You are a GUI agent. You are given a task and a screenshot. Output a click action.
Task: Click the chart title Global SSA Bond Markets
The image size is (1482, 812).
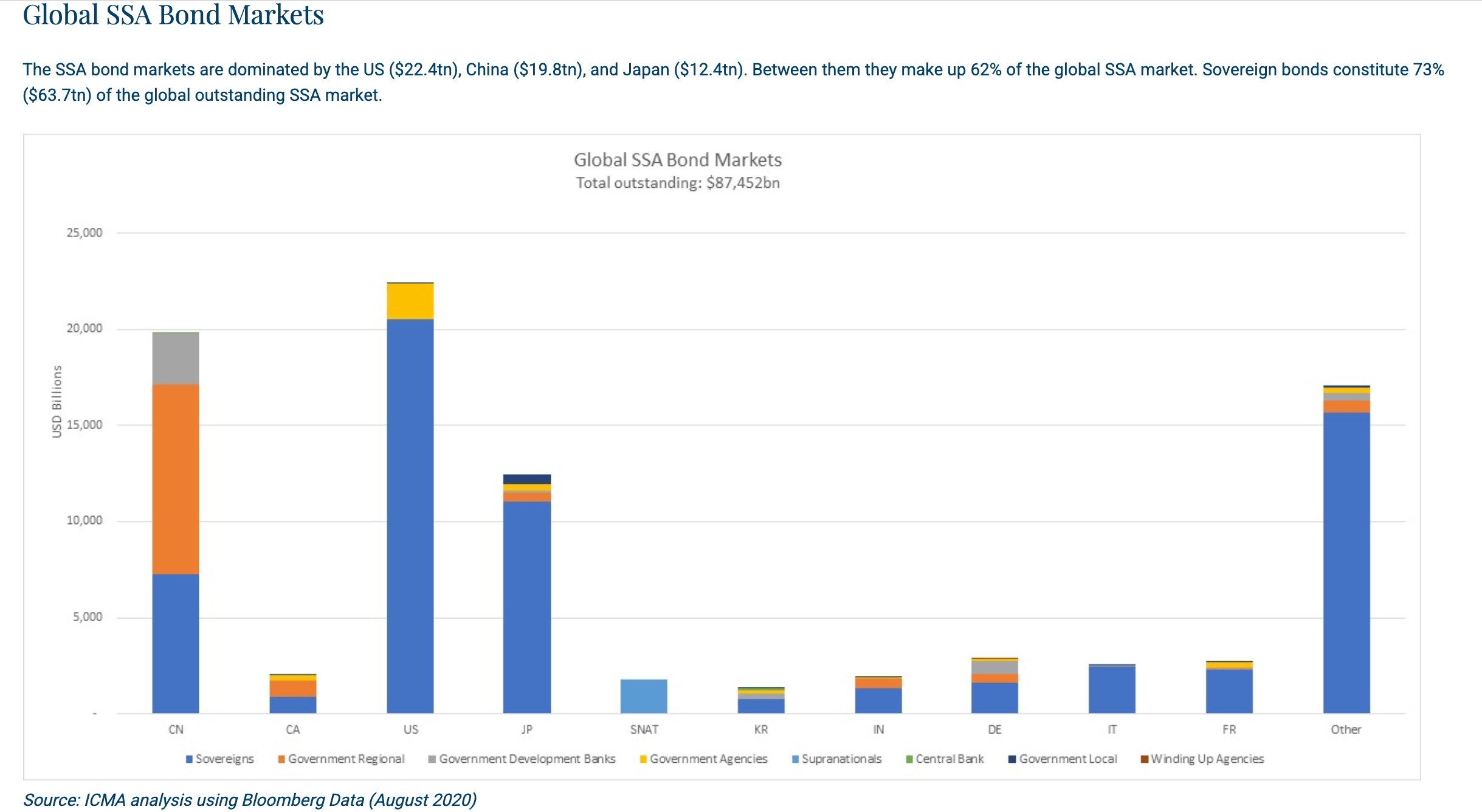677,160
